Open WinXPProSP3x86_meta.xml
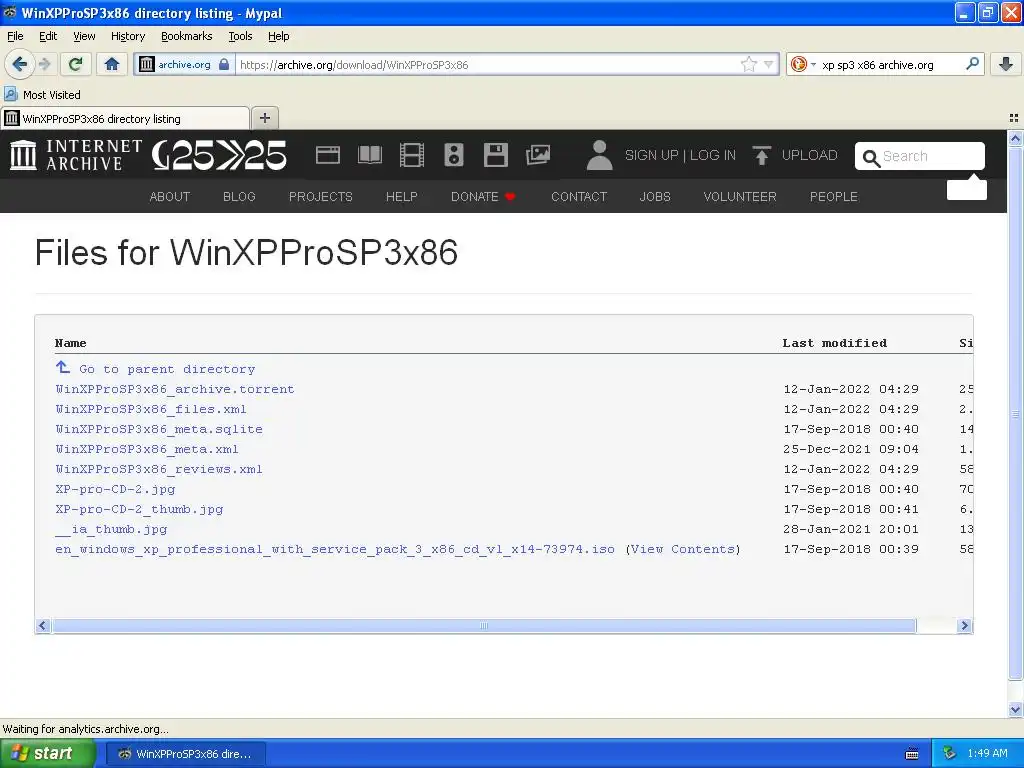The width and height of the screenshot is (1024, 768). click(x=147, y=449)
